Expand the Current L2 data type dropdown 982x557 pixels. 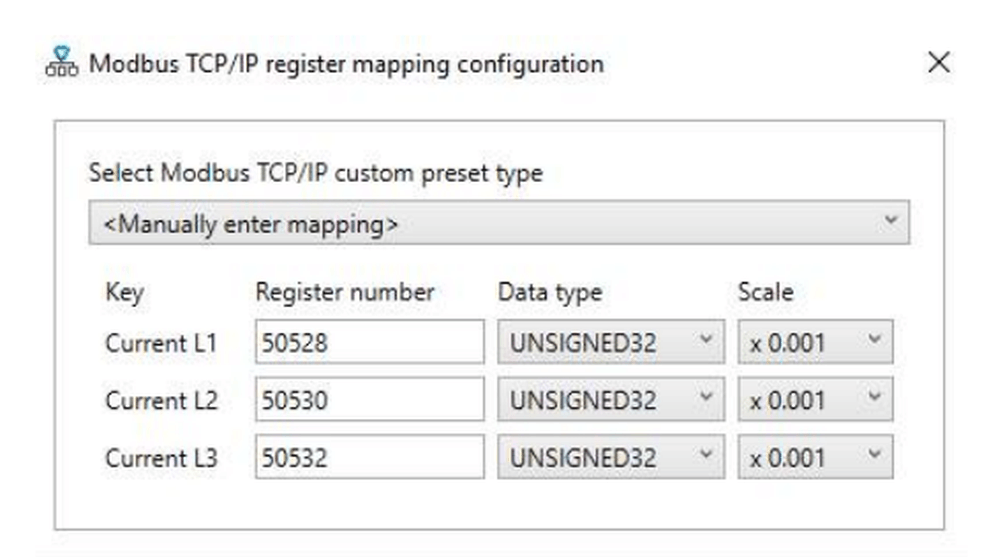pyautogui.click(x=611, y=399)
